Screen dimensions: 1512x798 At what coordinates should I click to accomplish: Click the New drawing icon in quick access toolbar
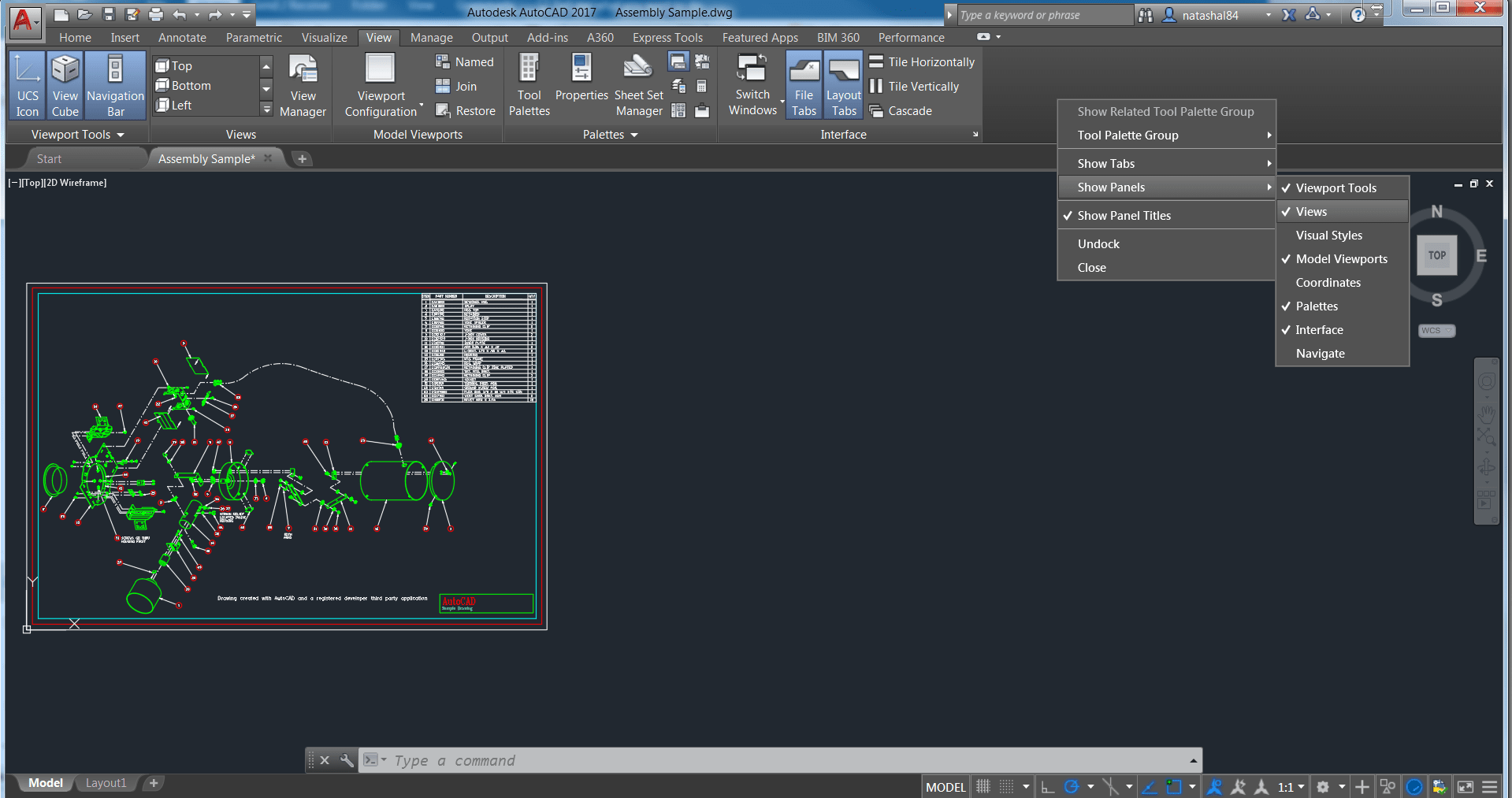pos(61,14)
